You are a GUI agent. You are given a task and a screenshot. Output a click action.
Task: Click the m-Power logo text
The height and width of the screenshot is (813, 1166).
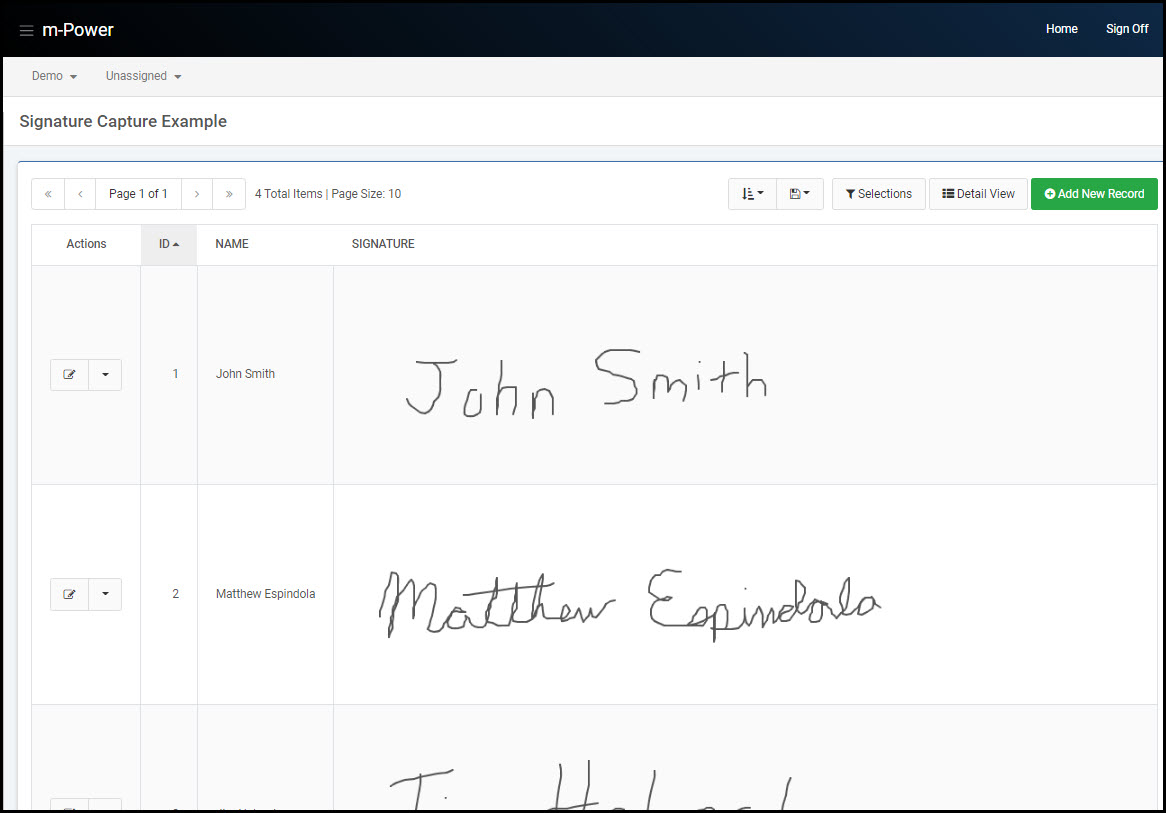click(77, 30)
